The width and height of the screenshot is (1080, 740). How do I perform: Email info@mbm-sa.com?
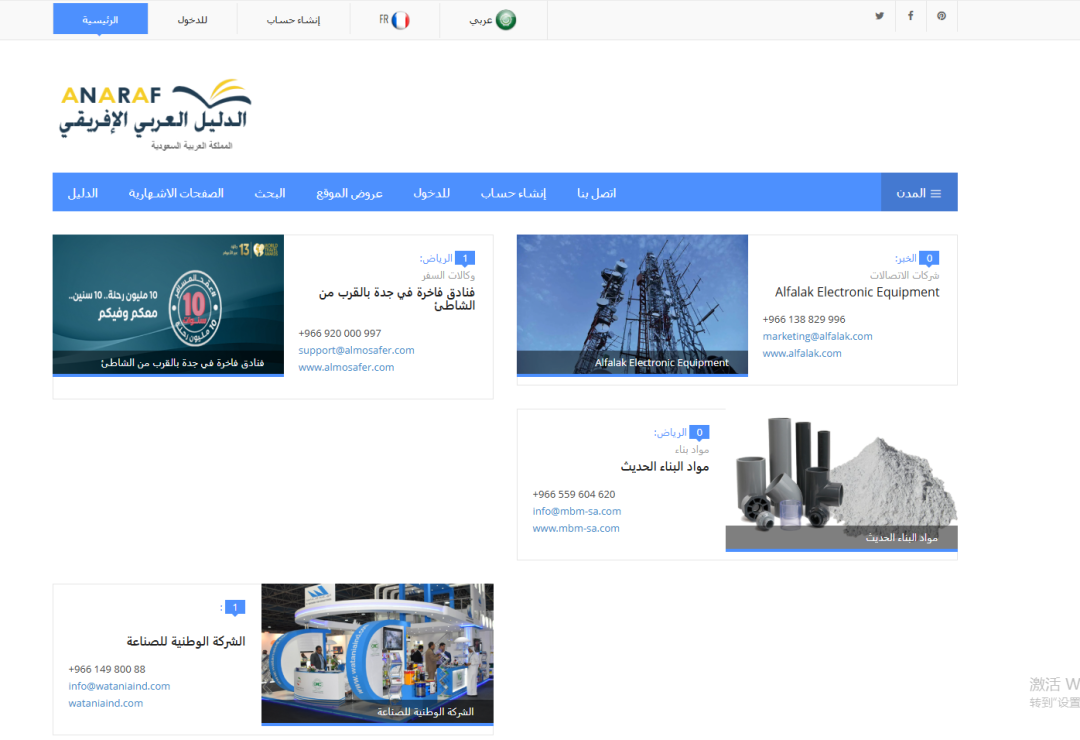tap(577, 511)
